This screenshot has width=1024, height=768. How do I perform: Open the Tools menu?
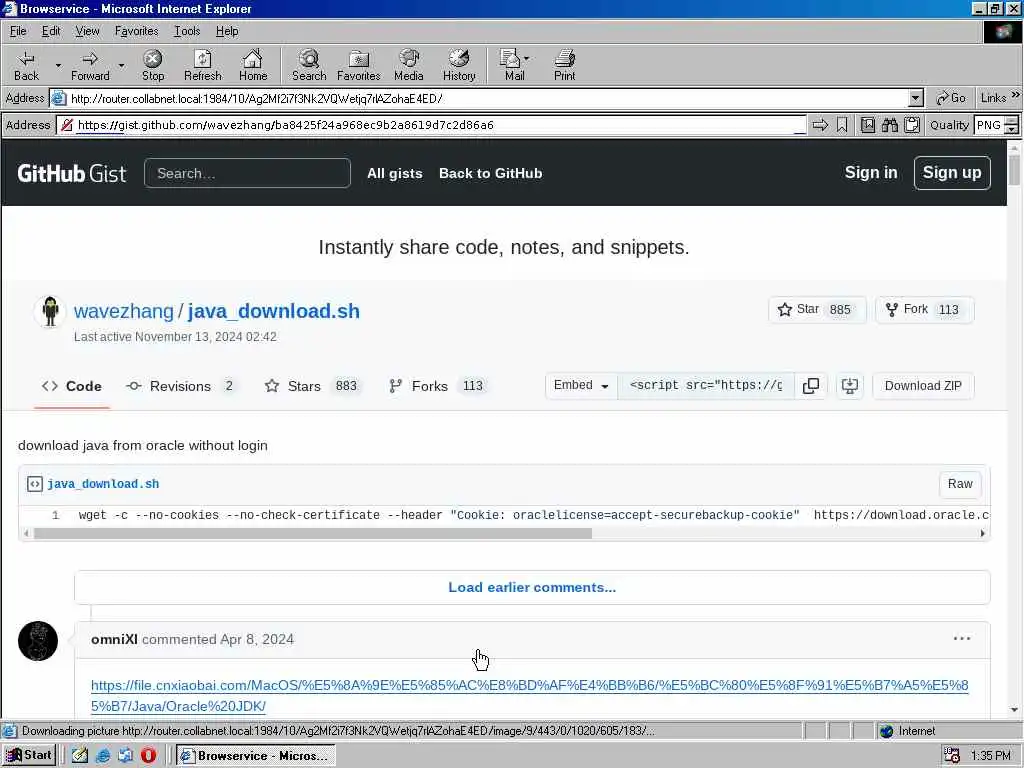[x=187, y=31]
